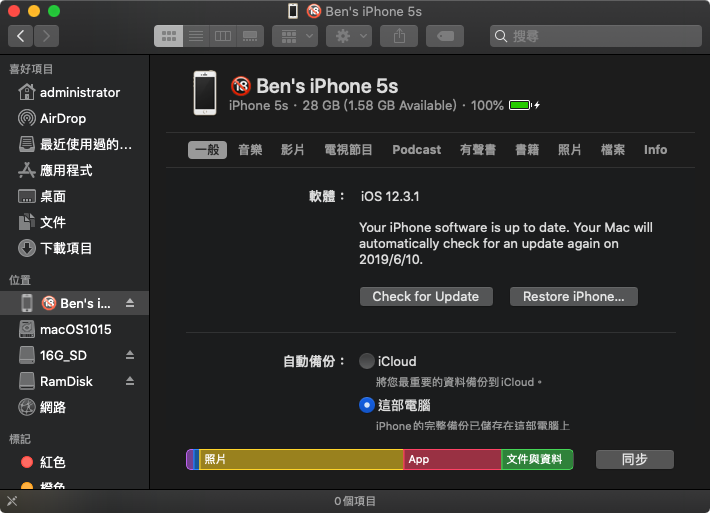Switch to the 有聲書 audiobooks tab
The height and width of the screenshot is (513, 710).
click(478, 149)
